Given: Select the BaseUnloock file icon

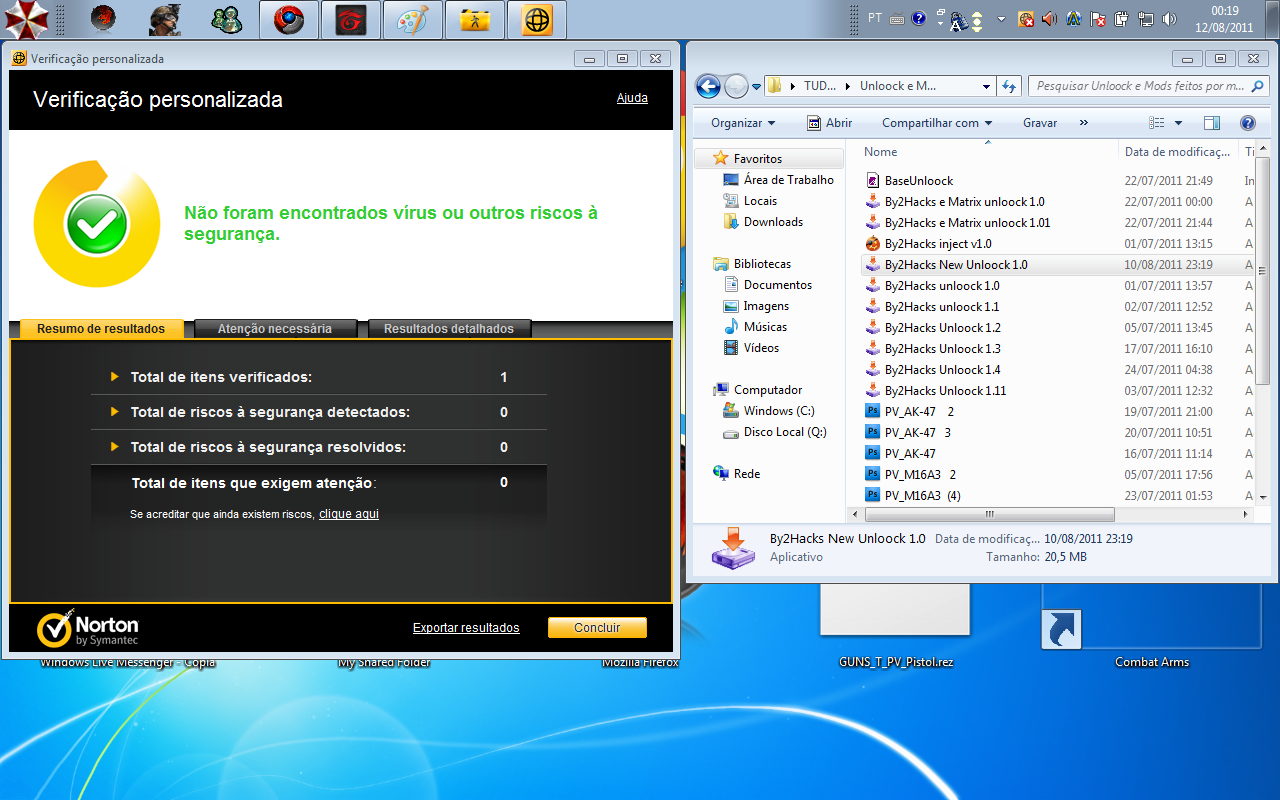Looking at the screenshot, I should tap(873, 181).
